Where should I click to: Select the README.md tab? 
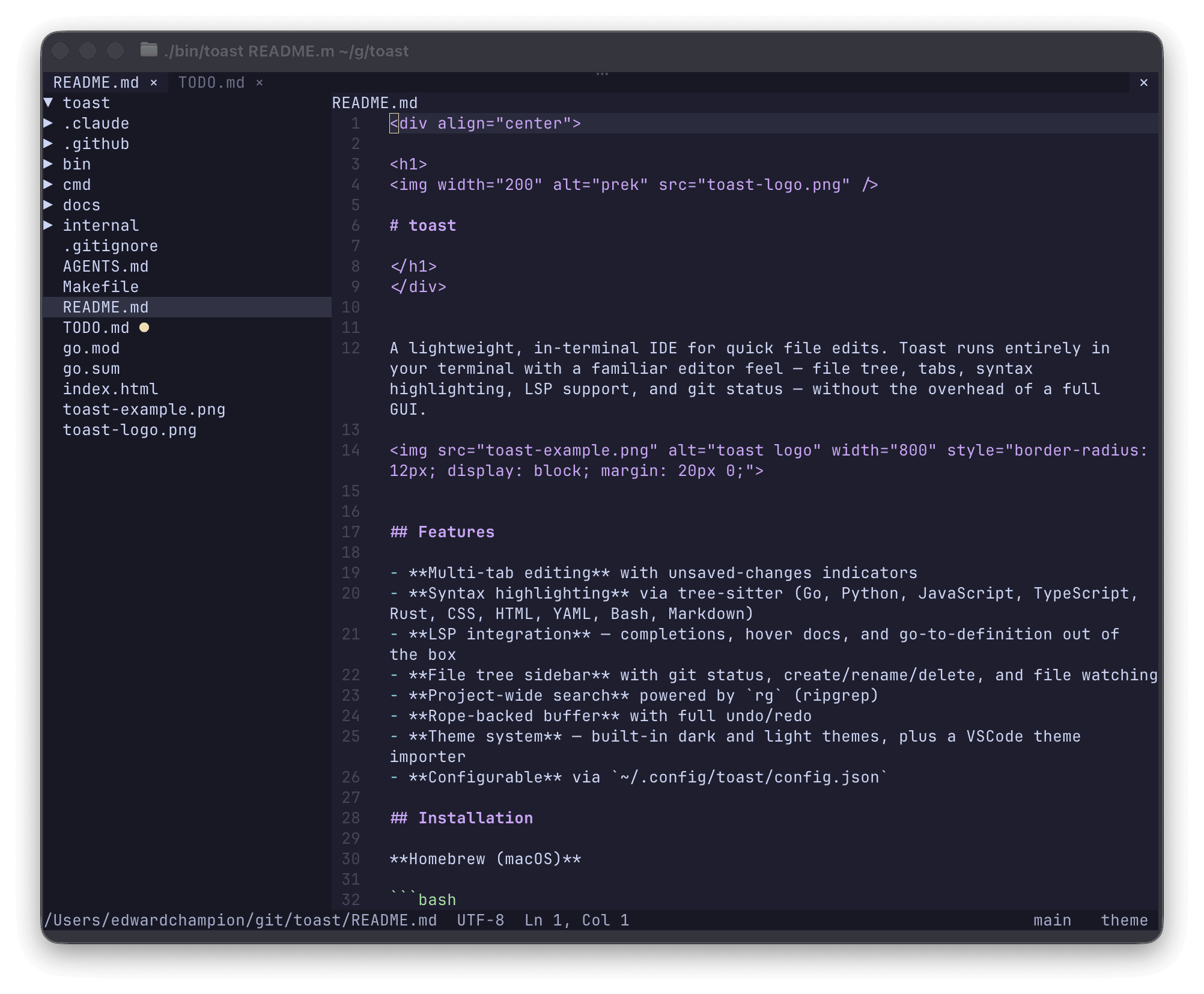(96, 83)
